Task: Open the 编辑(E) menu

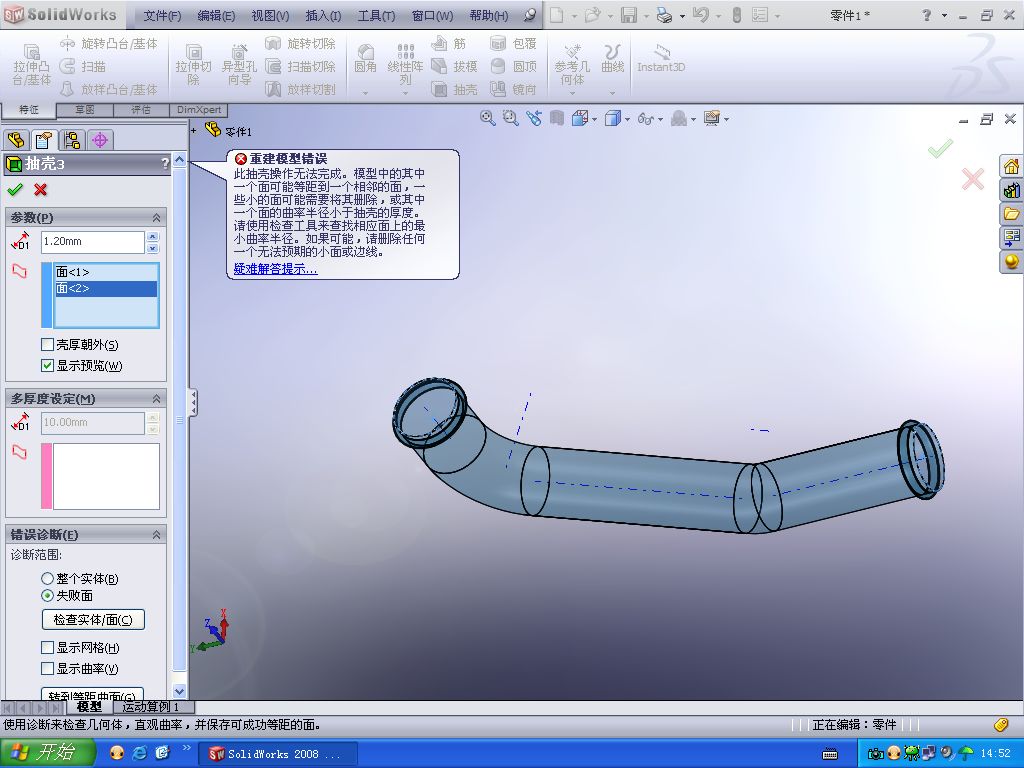Action: point(216,15)
